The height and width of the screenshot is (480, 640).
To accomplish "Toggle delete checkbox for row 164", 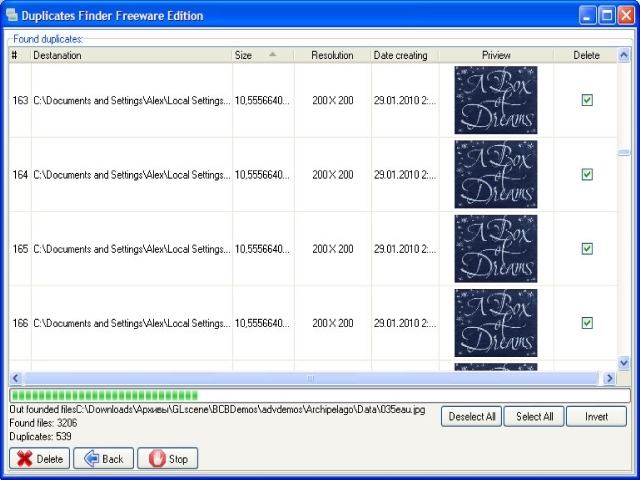I will 587,174.
